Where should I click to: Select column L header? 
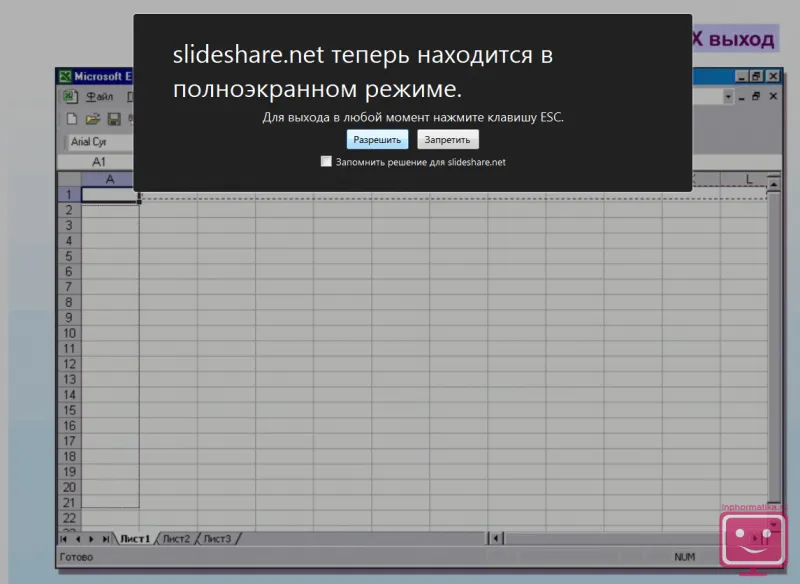pos(748,179)
